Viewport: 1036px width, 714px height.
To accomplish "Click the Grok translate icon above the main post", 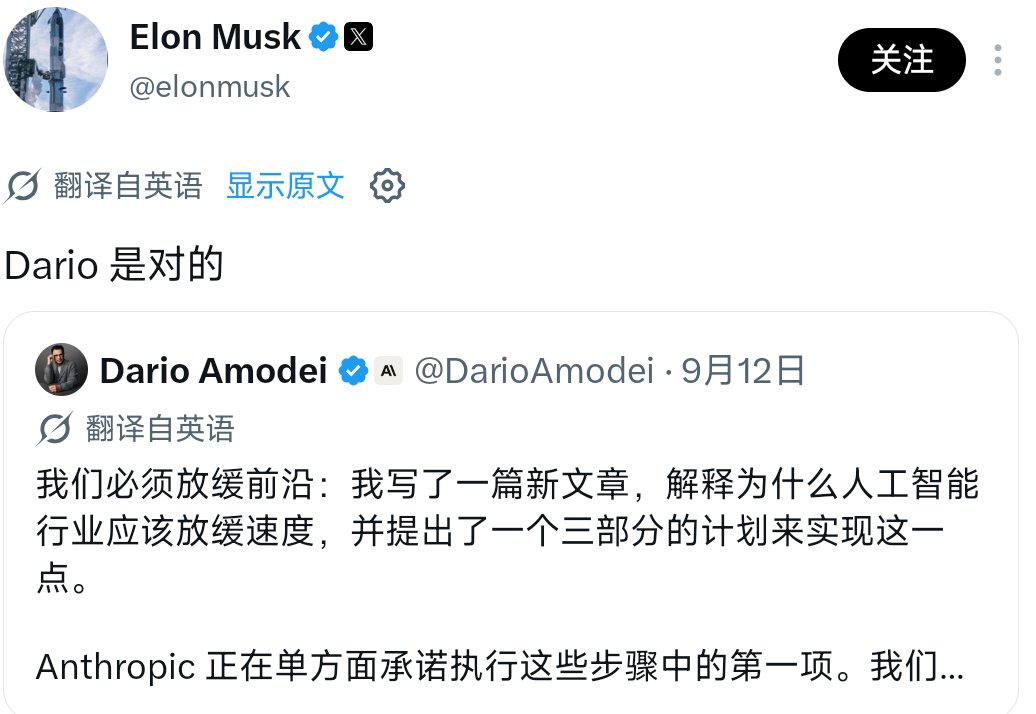I will [x=22, y=186].
